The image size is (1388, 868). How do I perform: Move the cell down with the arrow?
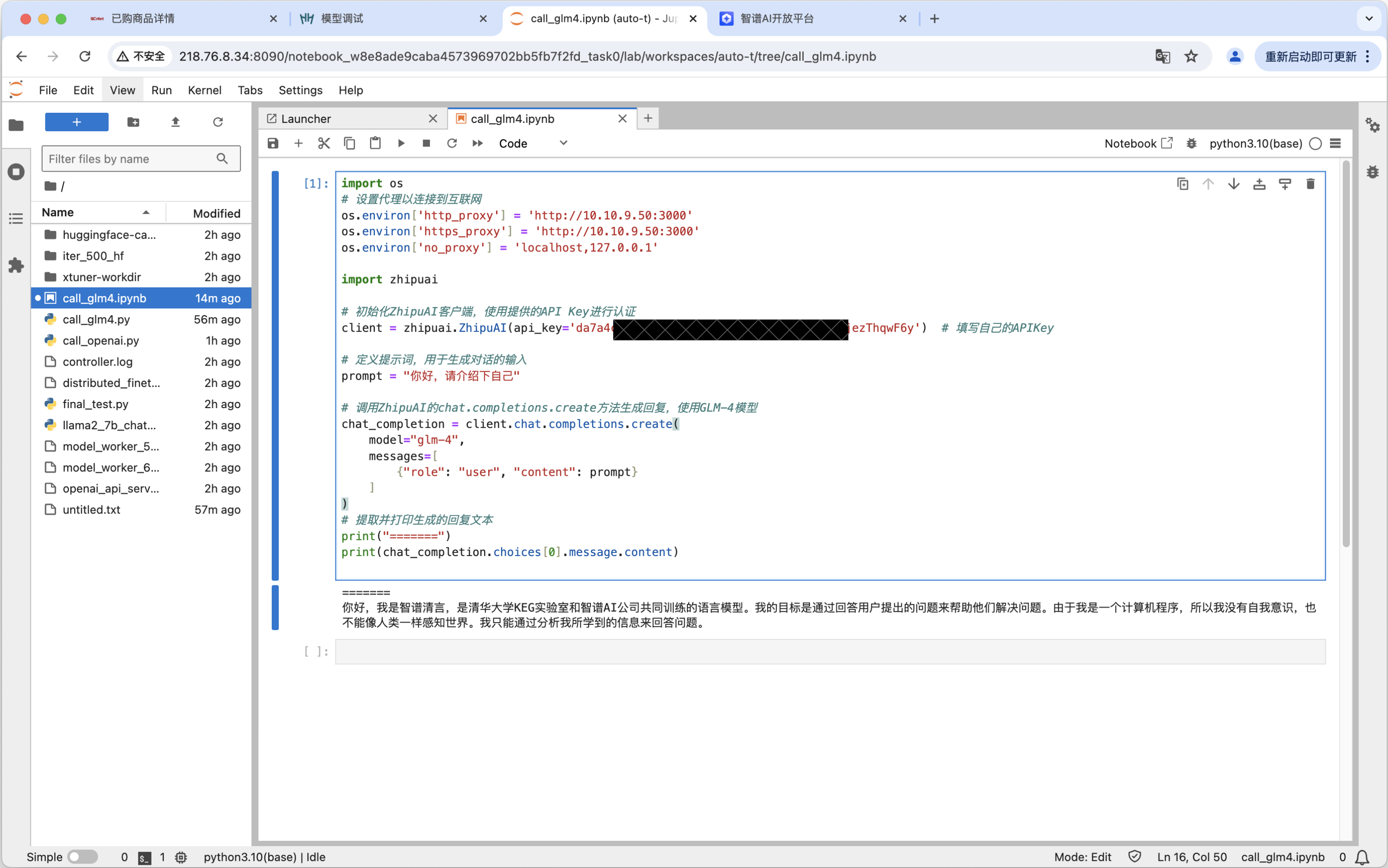tap(1233, 184)
